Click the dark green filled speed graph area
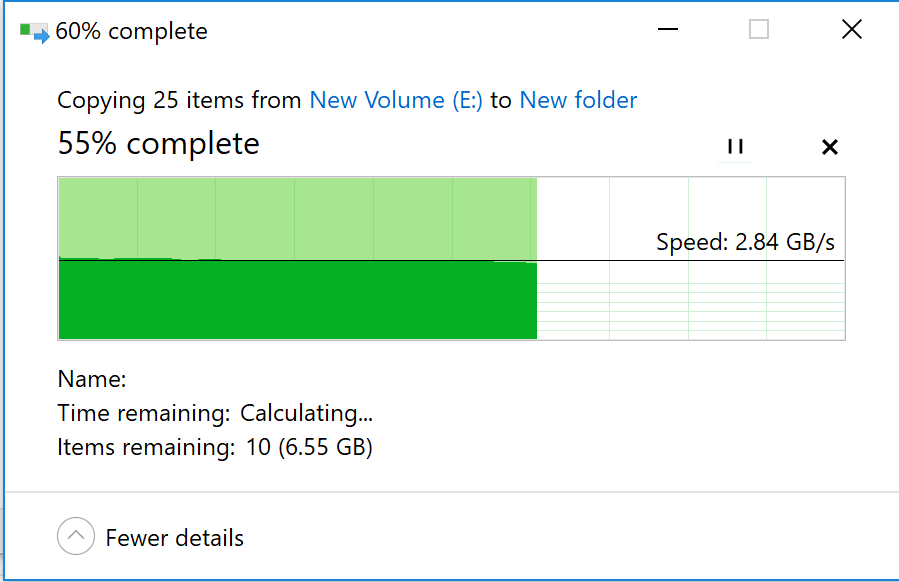Screen dimensions: 899x582 click(298, 300)
